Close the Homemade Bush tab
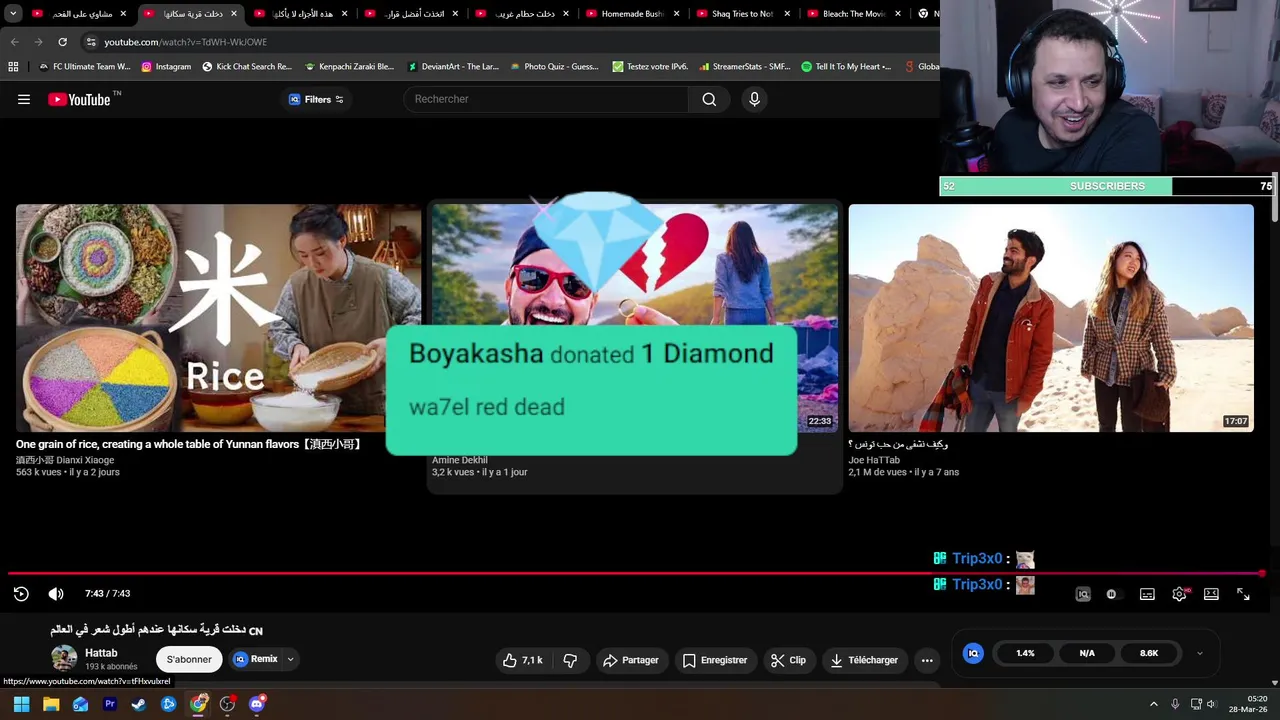Image resolution: width=1280 pixels, height=720 pixels. [676, 14]
